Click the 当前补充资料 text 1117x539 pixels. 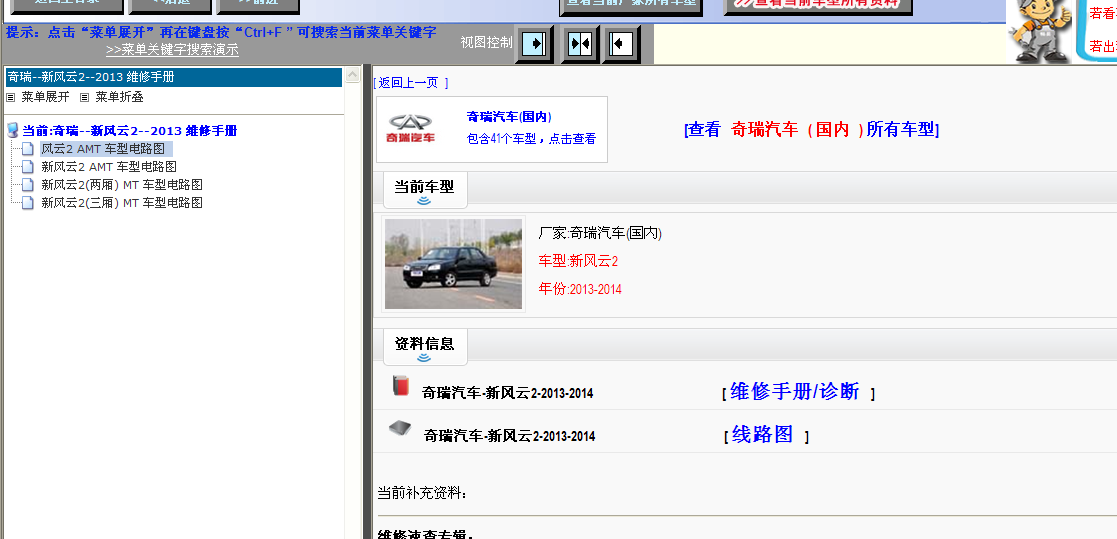point(422,493)
